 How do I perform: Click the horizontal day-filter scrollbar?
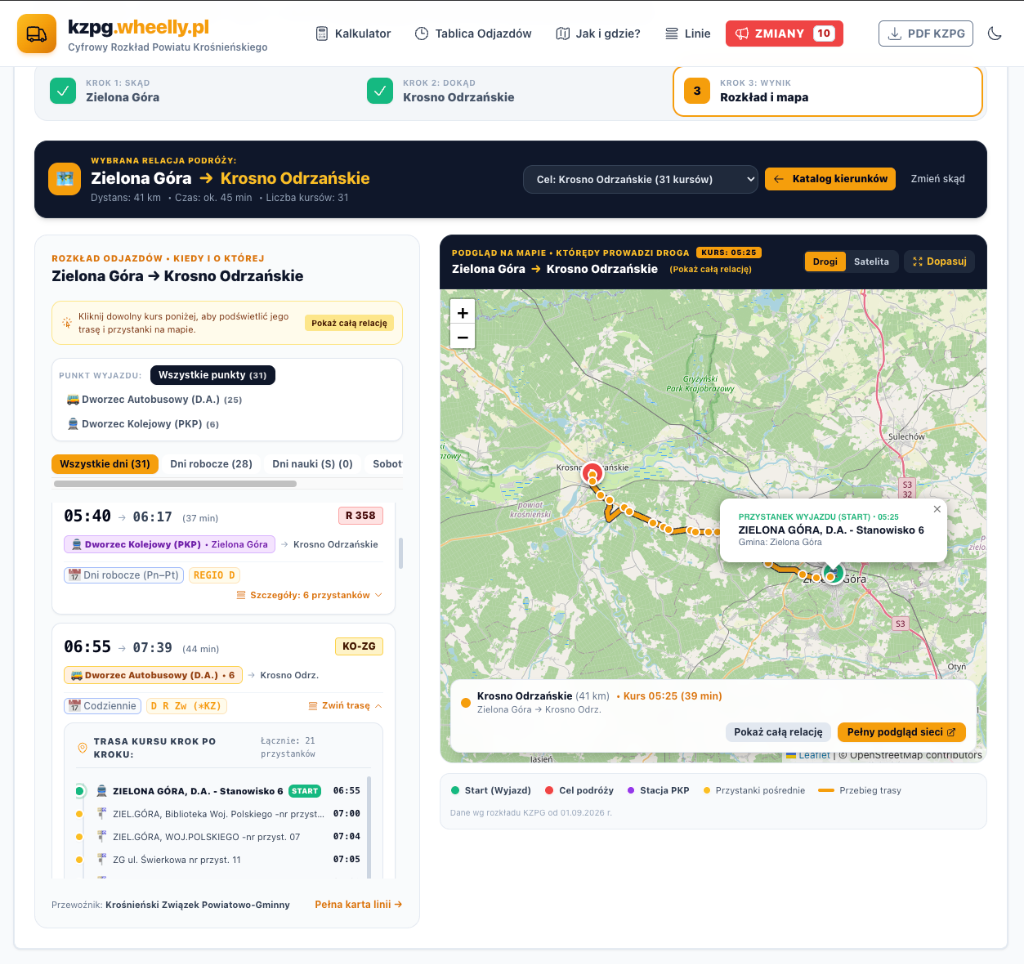click(175, 484)
